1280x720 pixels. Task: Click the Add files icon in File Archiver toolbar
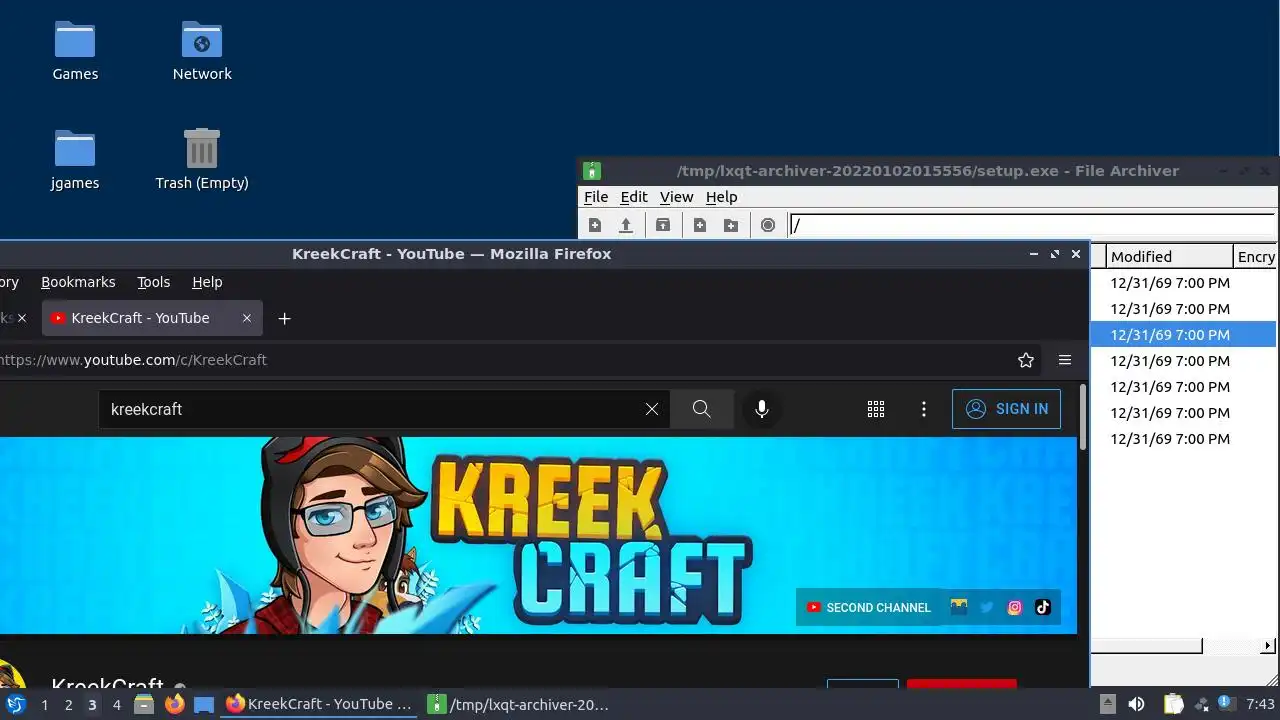(700, 225)
